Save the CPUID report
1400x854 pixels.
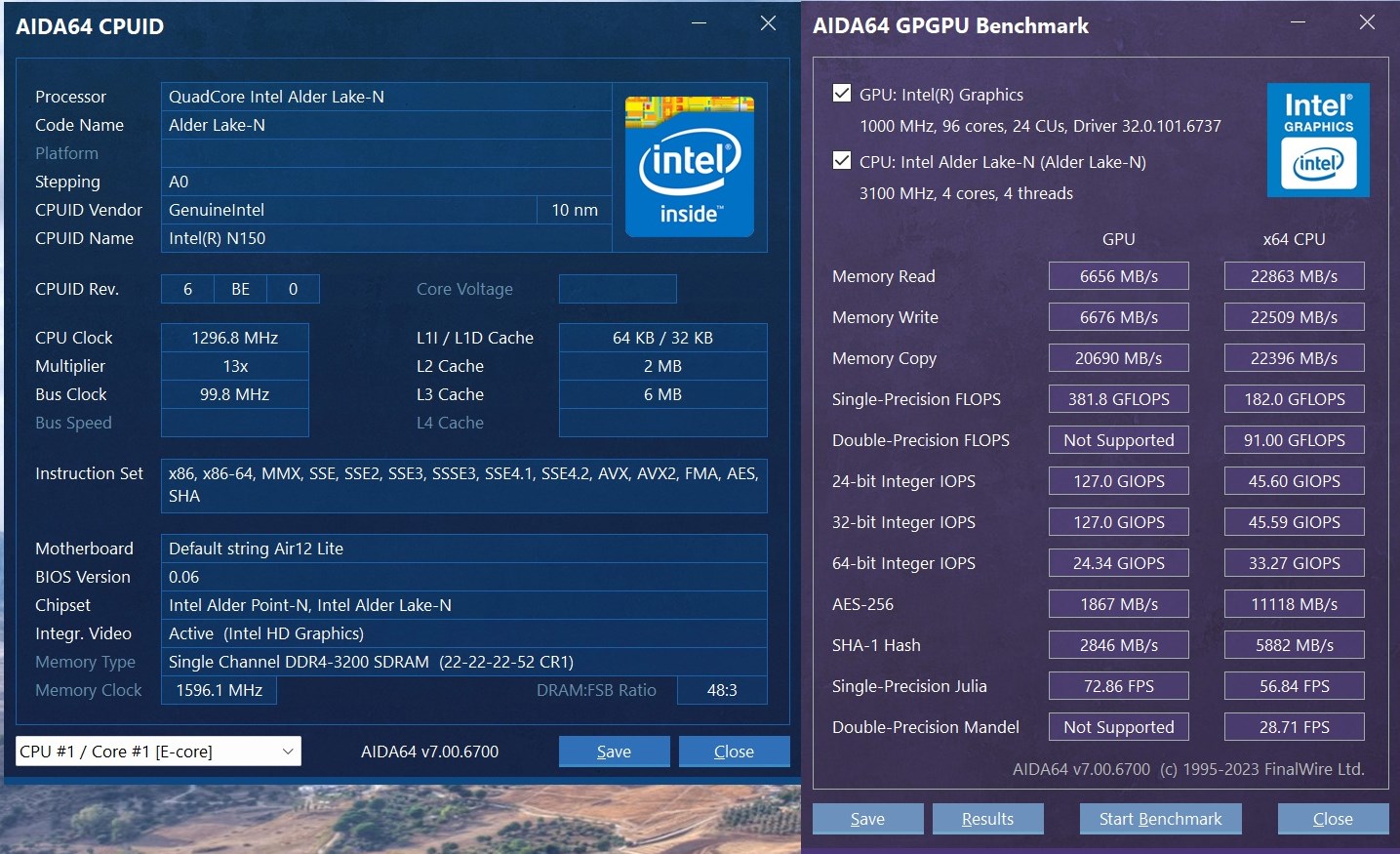pyautogui.click(x=614, y=752)
